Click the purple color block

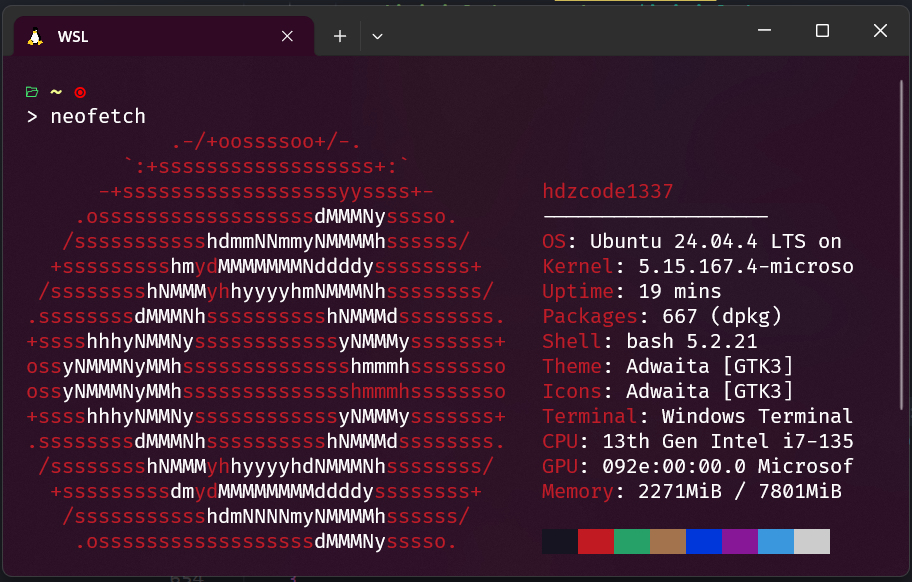tap(740, 541)
